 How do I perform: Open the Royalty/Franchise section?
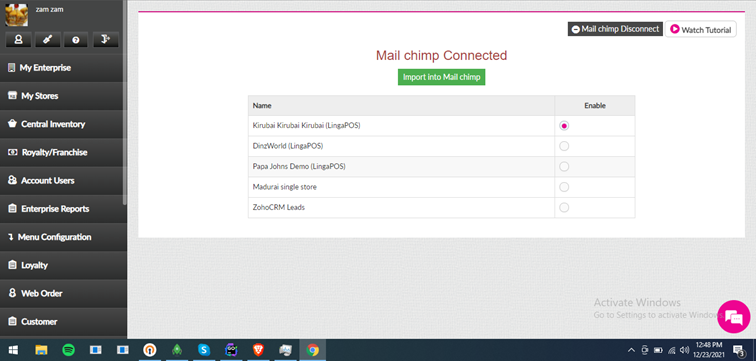pyautogui.click(x=63, y=152)
